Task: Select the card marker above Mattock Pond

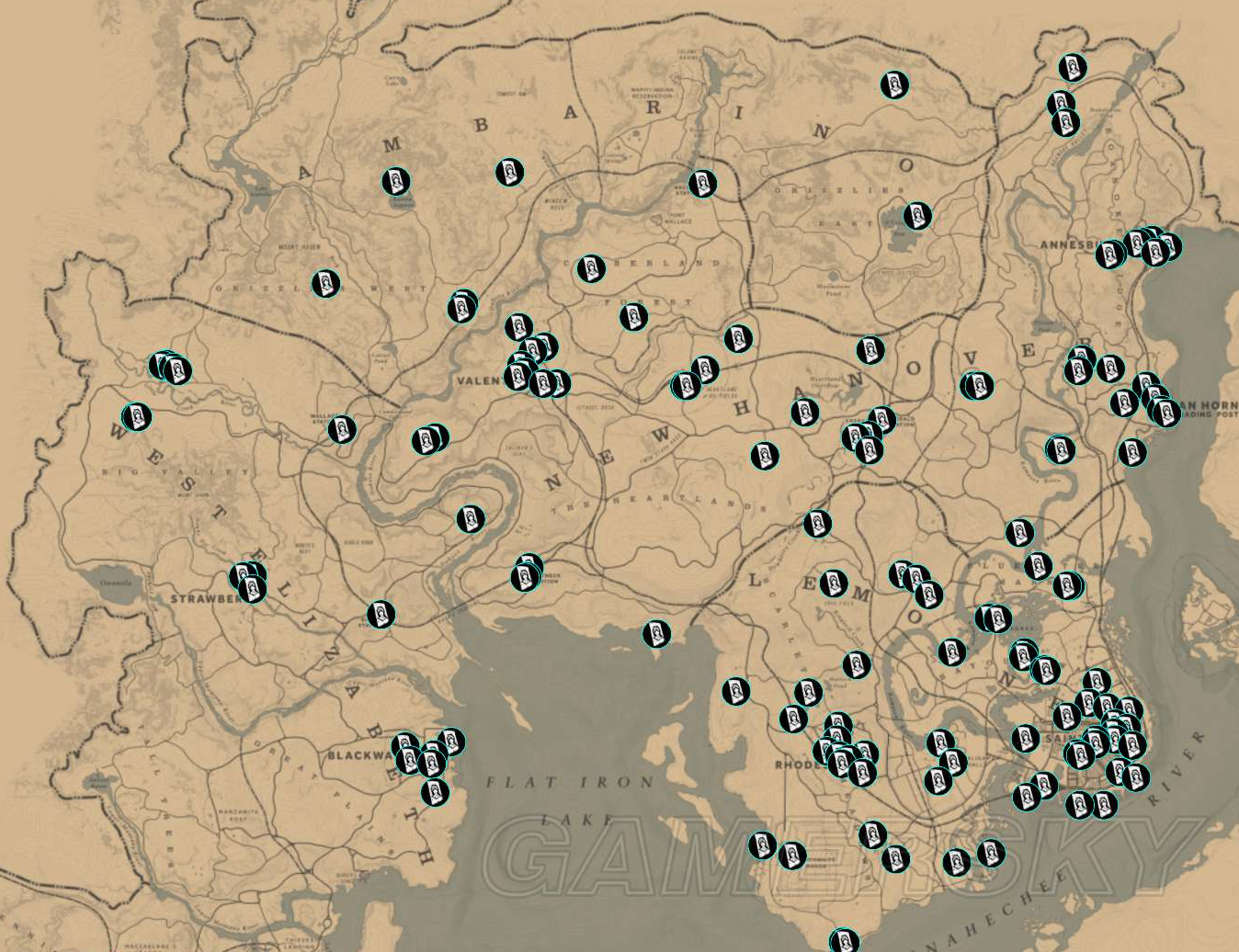Action: coord(857,665)
